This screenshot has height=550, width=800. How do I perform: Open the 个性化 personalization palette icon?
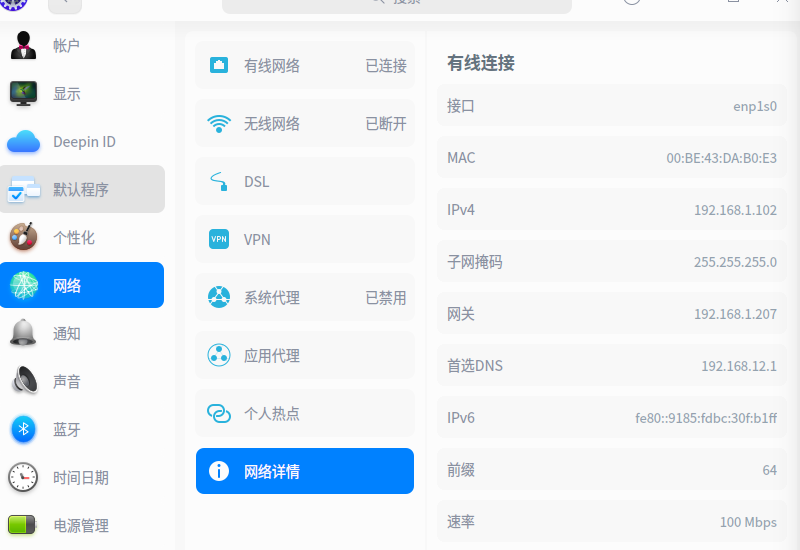point(23,237)
